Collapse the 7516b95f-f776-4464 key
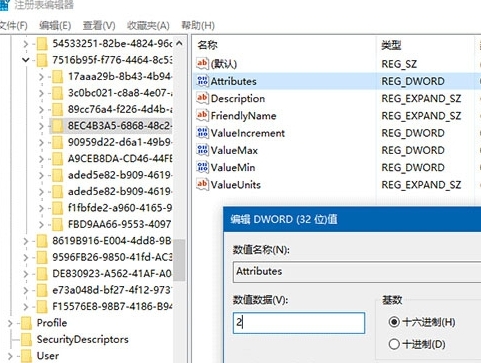This screenshot has height=363, width=481. click(26, 60)
